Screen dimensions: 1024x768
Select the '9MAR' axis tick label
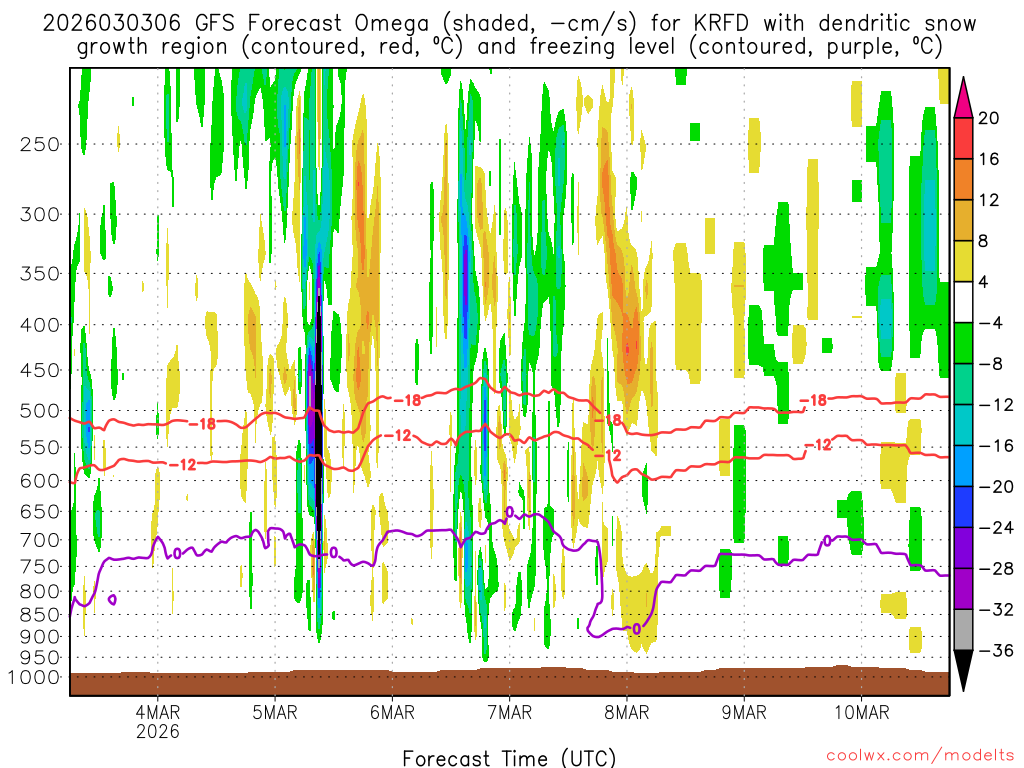(744, 712)
